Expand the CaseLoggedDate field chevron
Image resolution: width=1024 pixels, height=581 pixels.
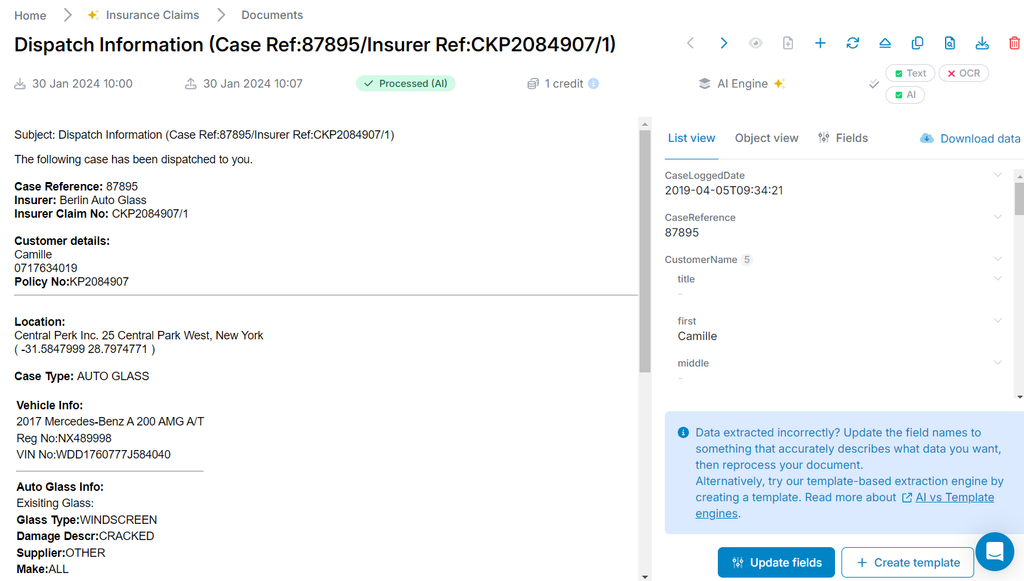coord(997,175)
